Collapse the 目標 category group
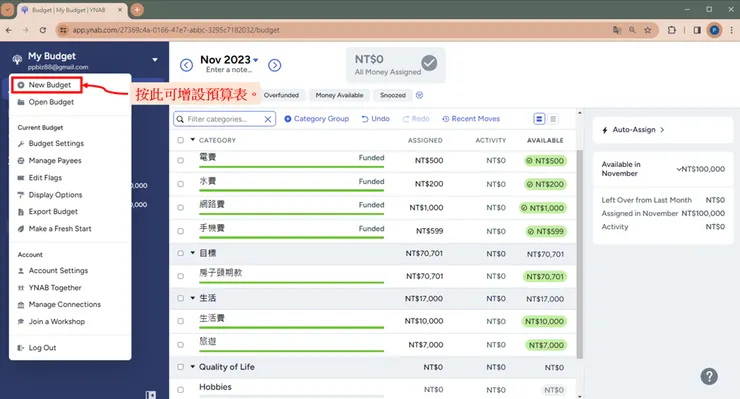 point(193,253)
